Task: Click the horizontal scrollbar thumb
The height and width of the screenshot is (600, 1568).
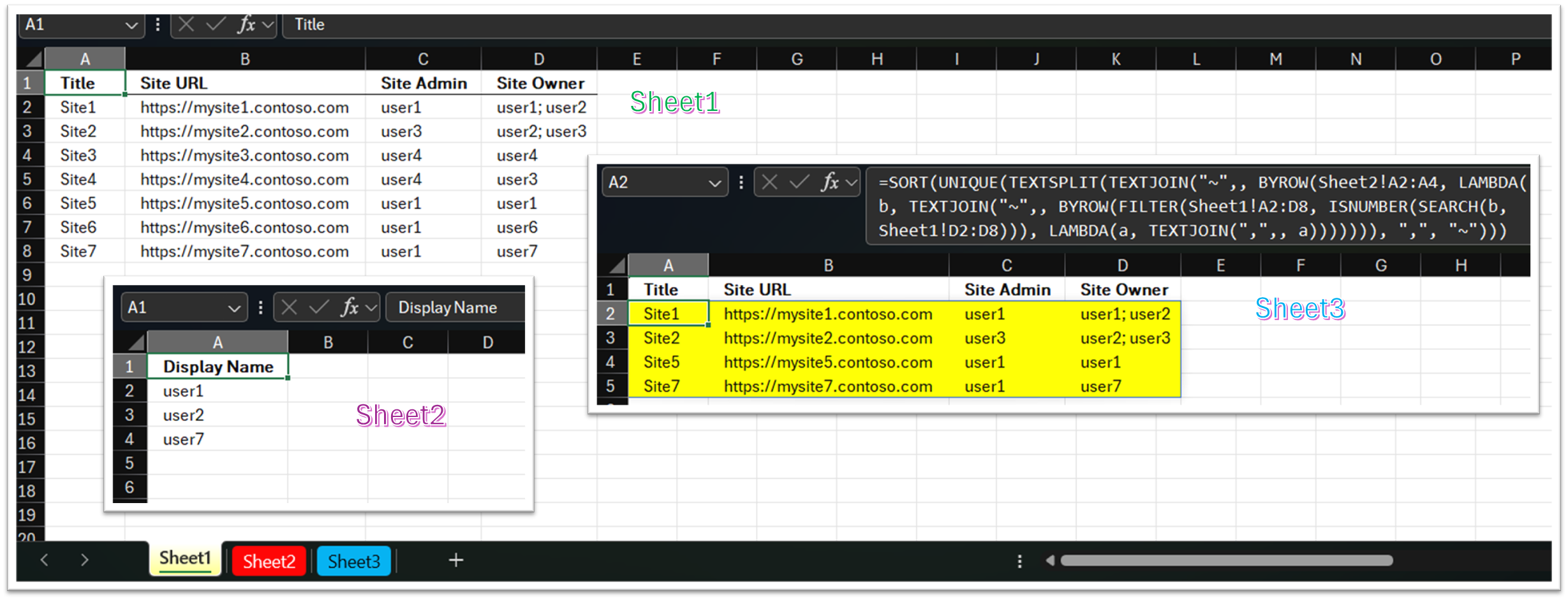Action: (x=1226, y=560)
